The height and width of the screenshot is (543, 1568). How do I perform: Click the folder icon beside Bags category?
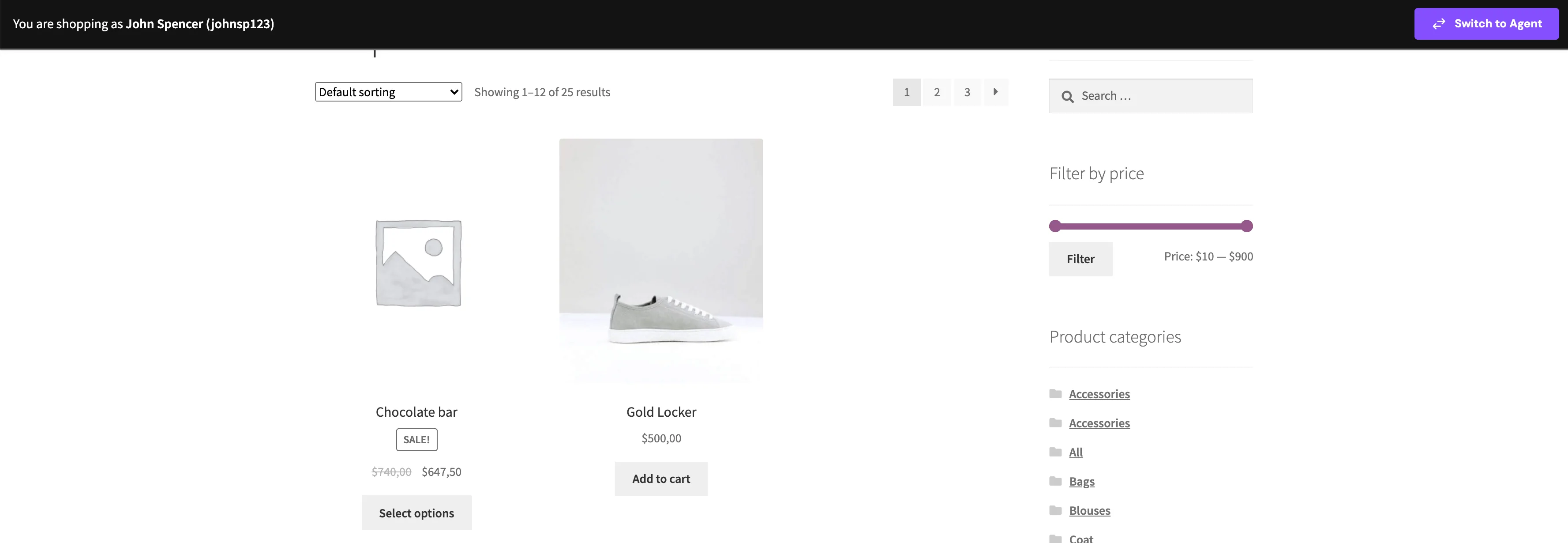[1055, 481]
